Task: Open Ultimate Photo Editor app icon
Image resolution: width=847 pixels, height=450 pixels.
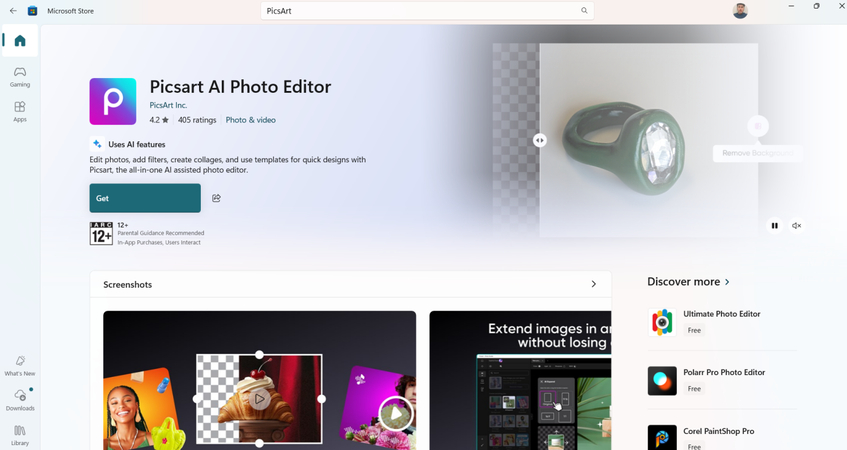Action: coord(662,322)
